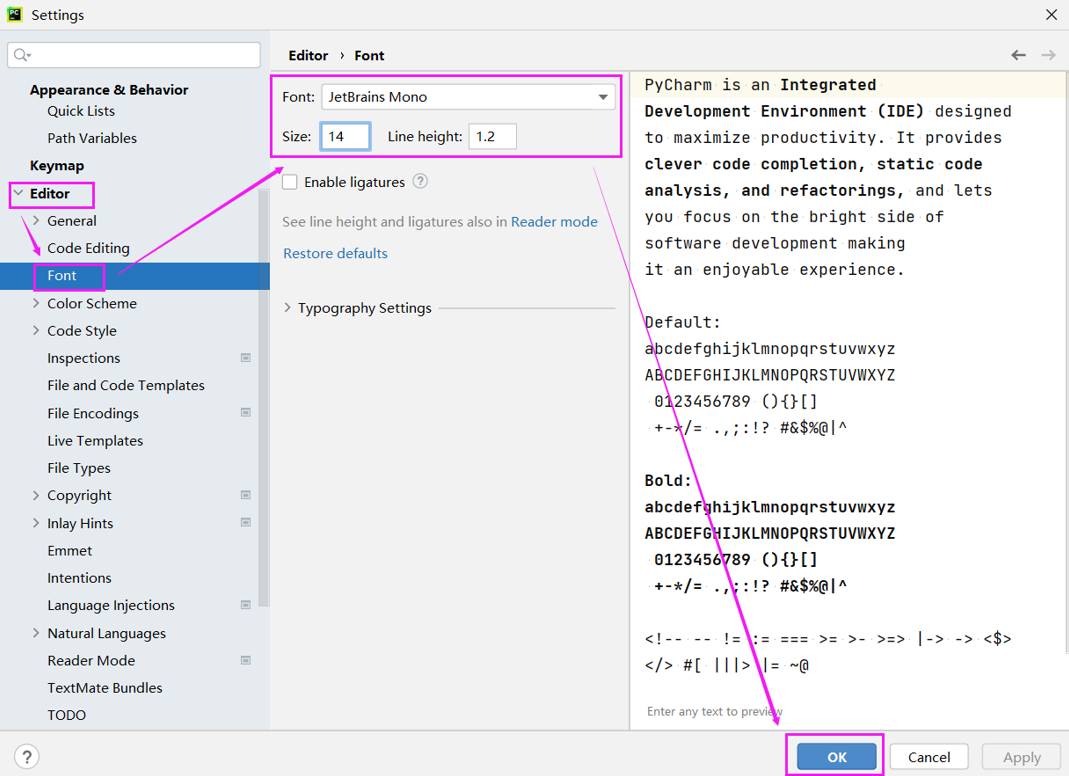The image size is (1069, 776).
Task: Click Restore defaults link
Action: pyautogui.click(x=335, y=253)
